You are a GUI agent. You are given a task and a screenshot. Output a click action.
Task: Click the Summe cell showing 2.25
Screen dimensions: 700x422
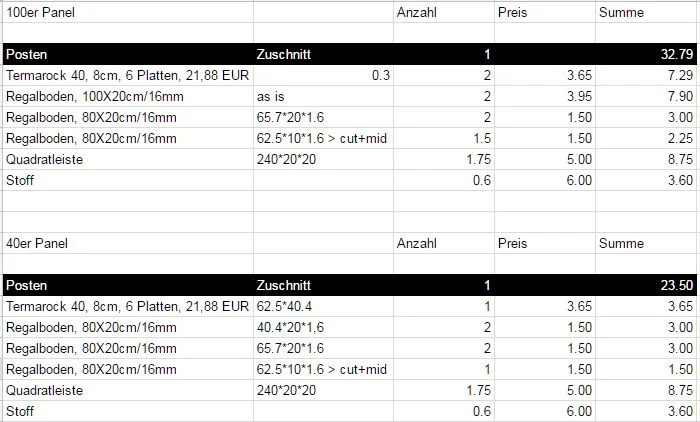646,138
